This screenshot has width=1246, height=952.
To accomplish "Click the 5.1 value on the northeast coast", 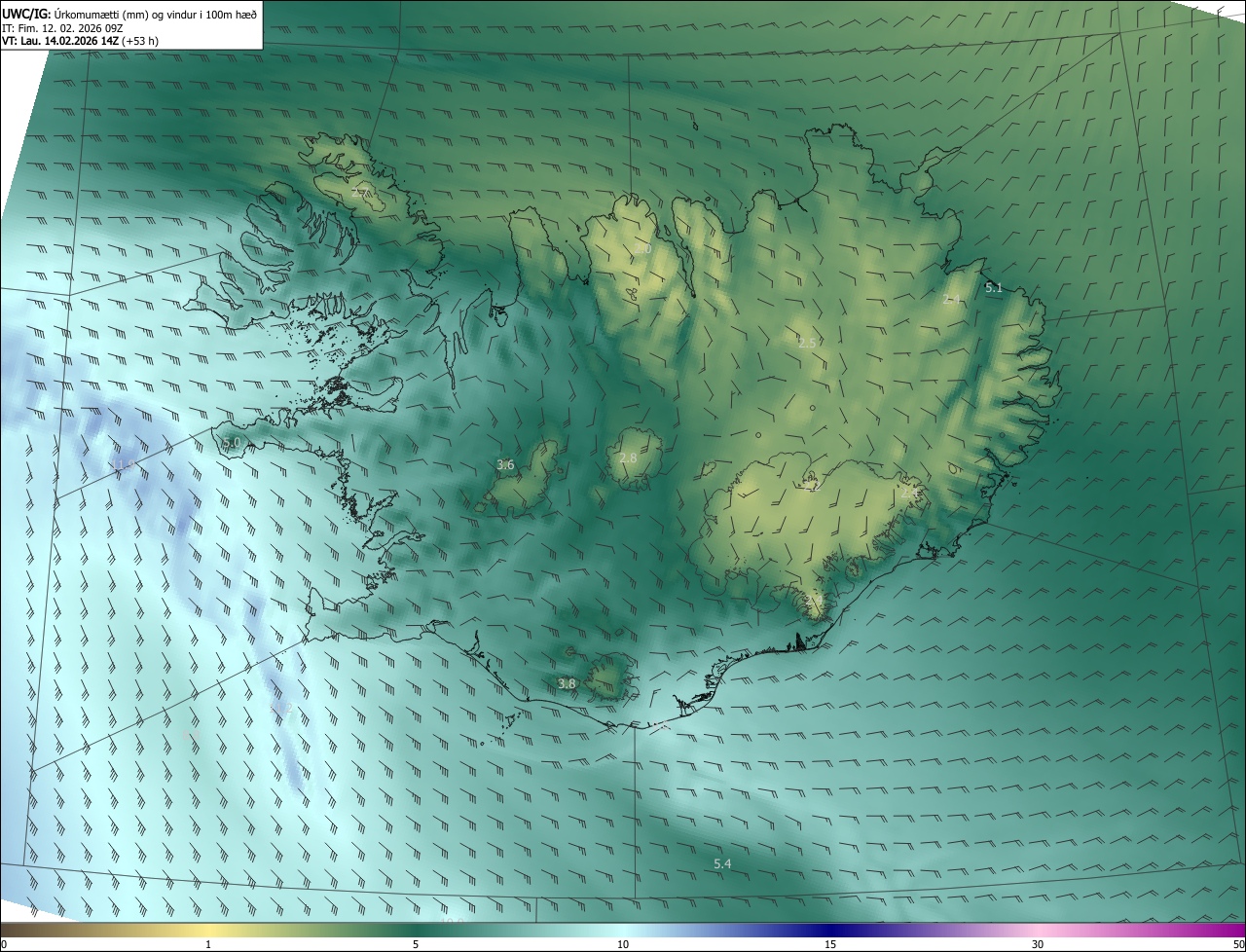I will pyautogui.click(x=994, y=287).
